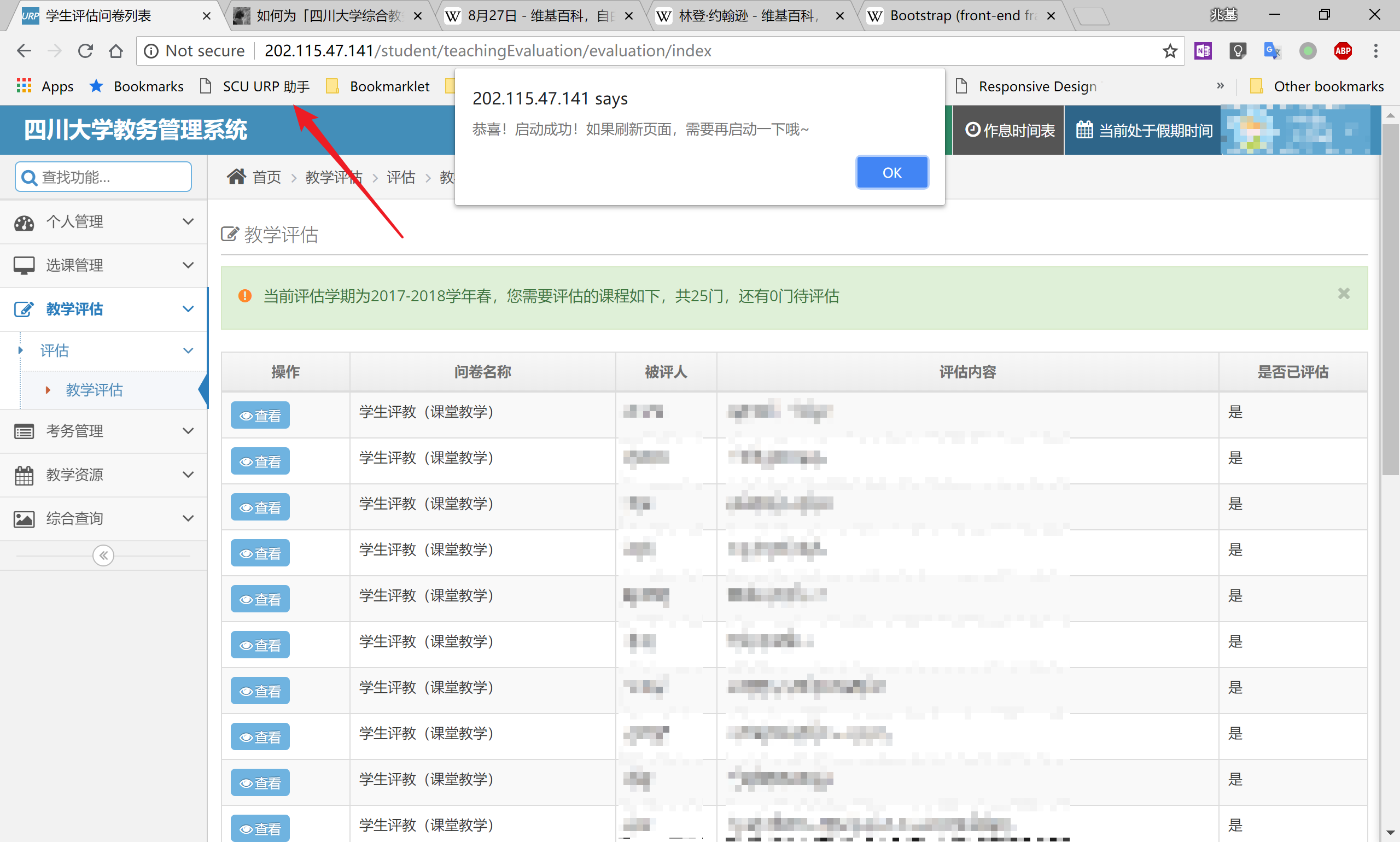The image size is (1400, 842).
Task: Click the ABP adblocker extension icon
Action: pyautogui.click(x=1343, y=50)
